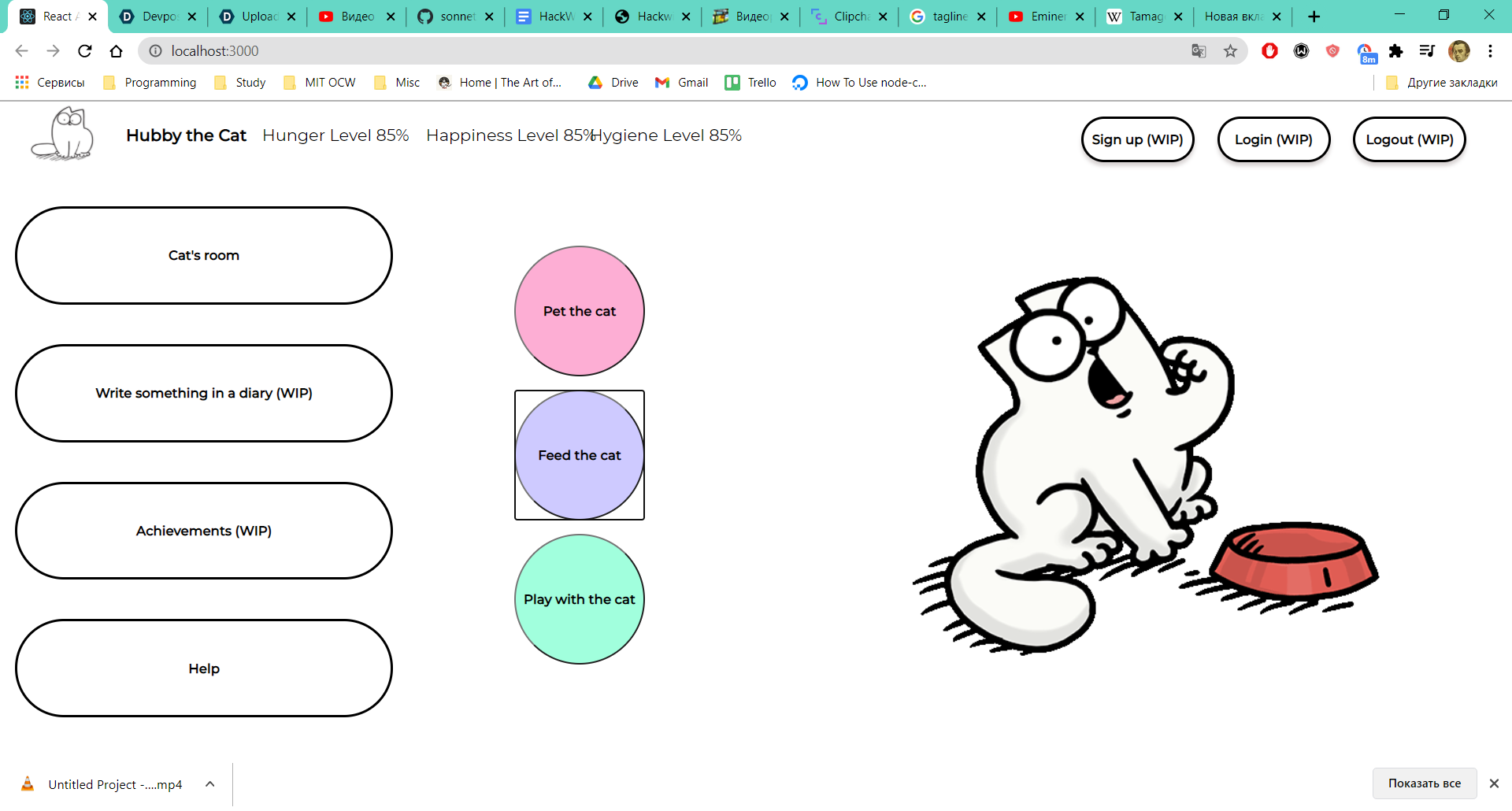Open the Misc bookmarks folder
The height and width of the screenshot is (811, 1512).
[x=397, y=83]
